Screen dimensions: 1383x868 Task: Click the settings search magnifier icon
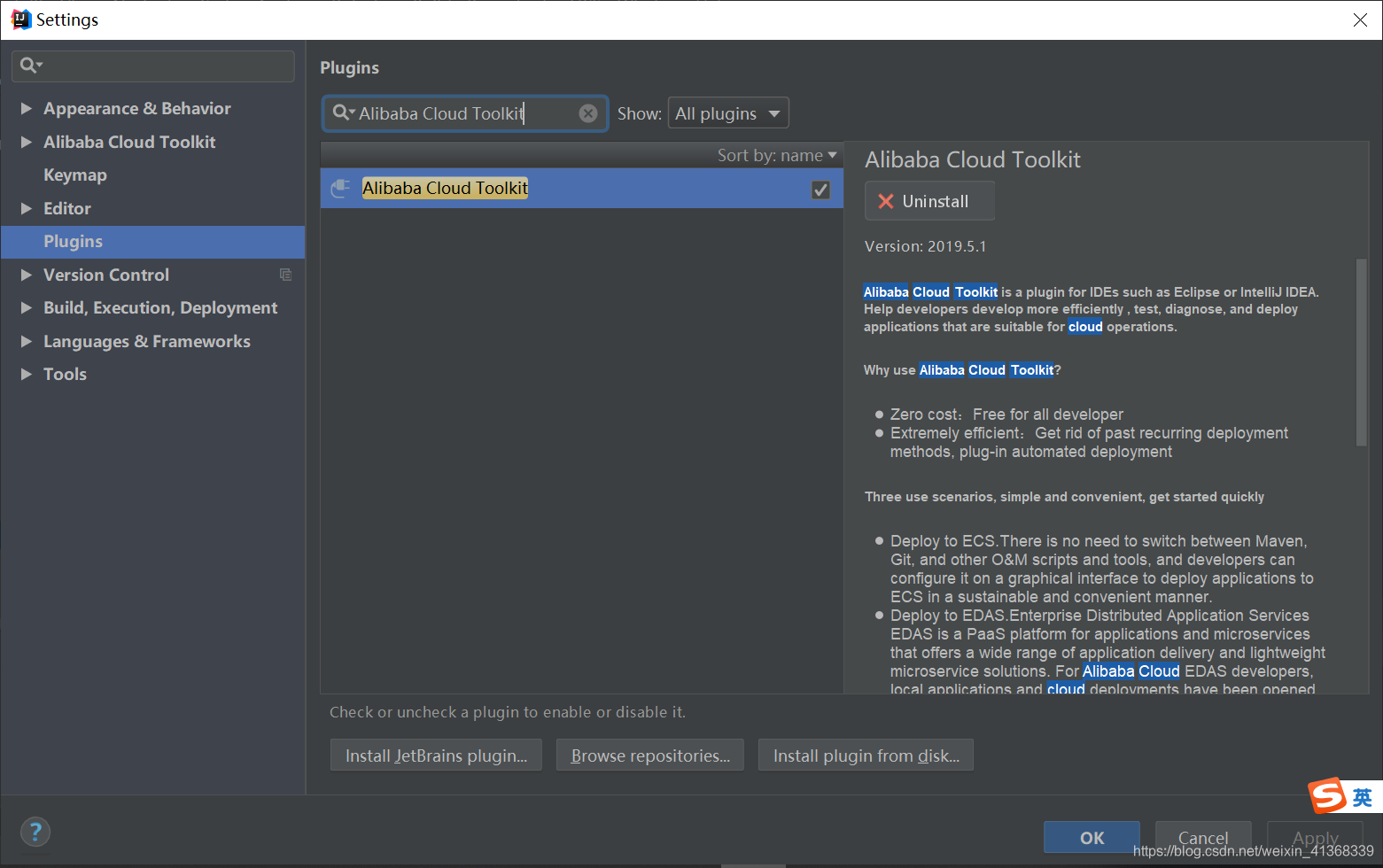pos(31,66)
